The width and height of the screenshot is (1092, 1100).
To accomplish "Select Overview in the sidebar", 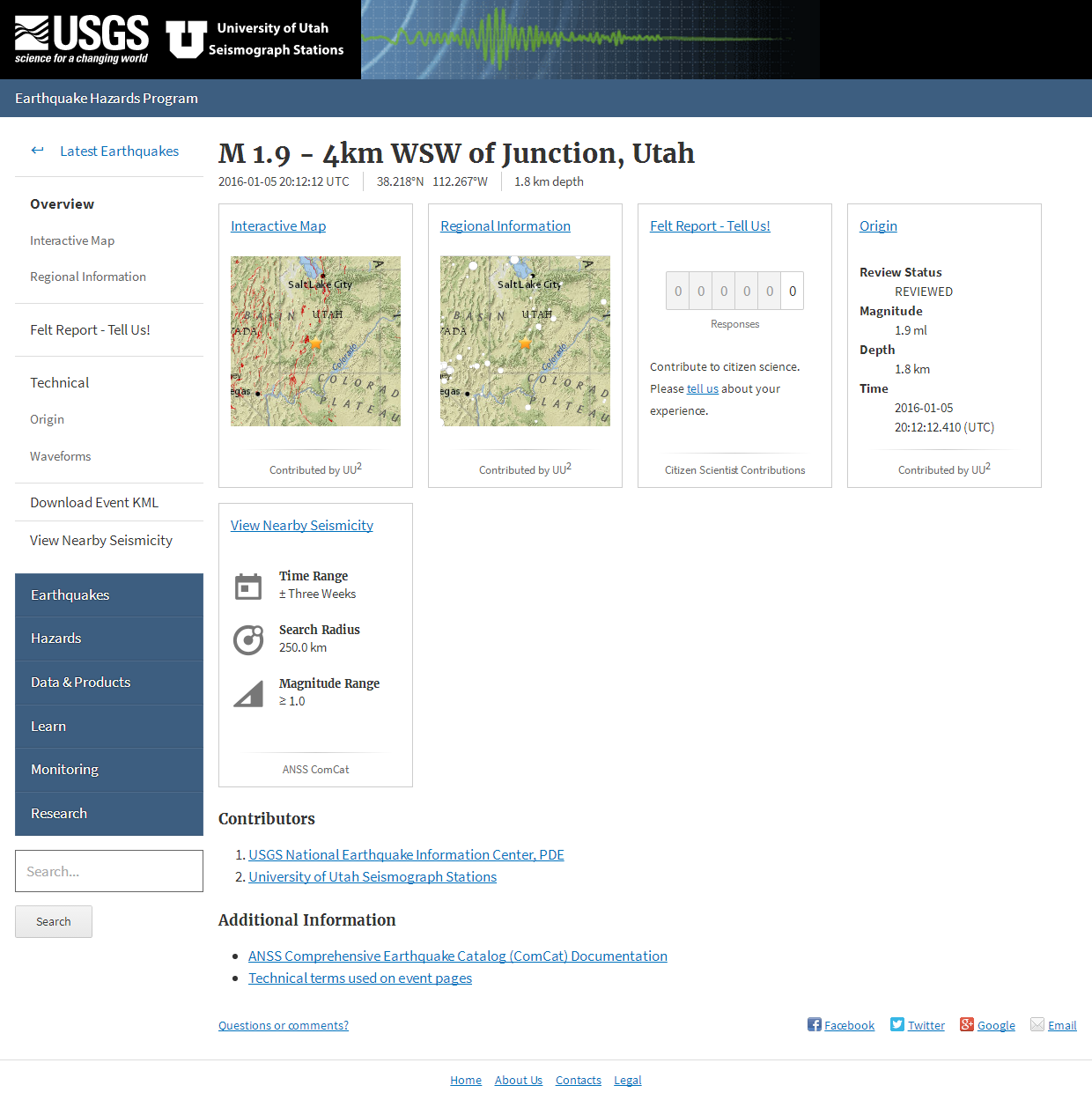I will pos(62,203).
